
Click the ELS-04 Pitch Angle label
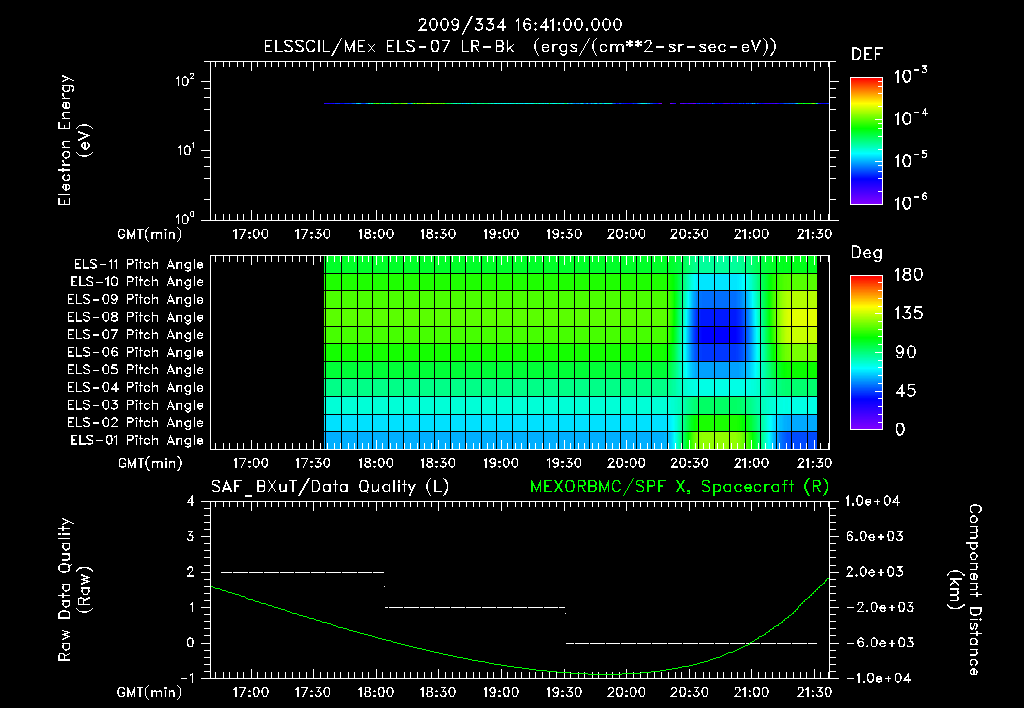pyautogui.click(x=135, y=387)
